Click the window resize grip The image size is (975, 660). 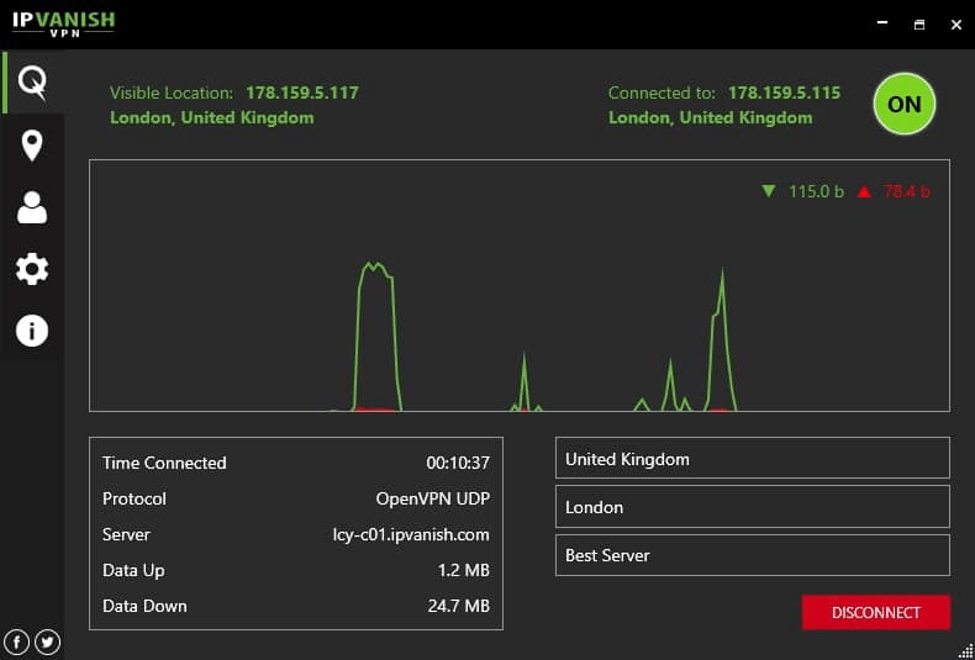pyautogui.click(x=964, y=649)
